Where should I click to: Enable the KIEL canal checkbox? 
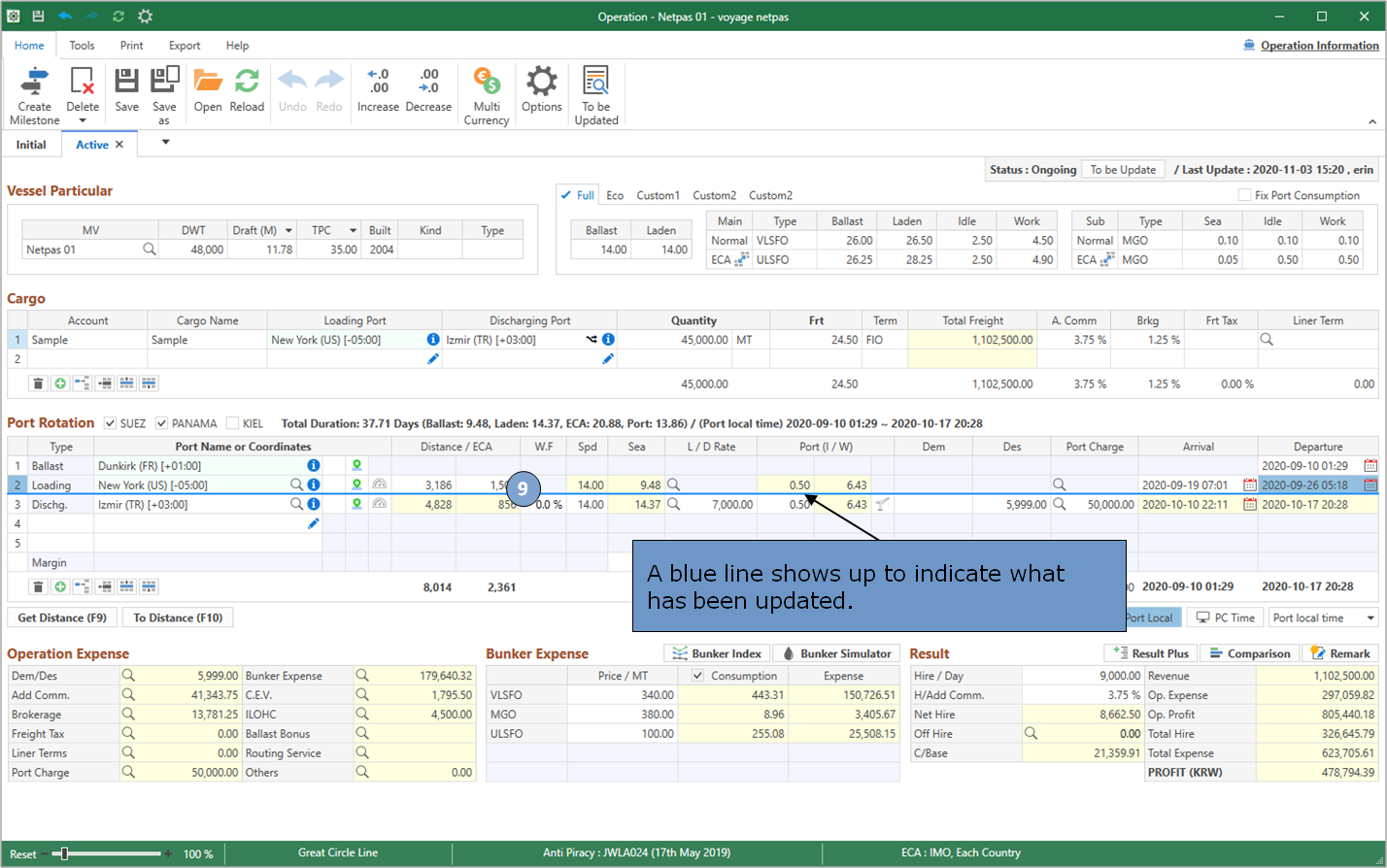coord(233,423)
